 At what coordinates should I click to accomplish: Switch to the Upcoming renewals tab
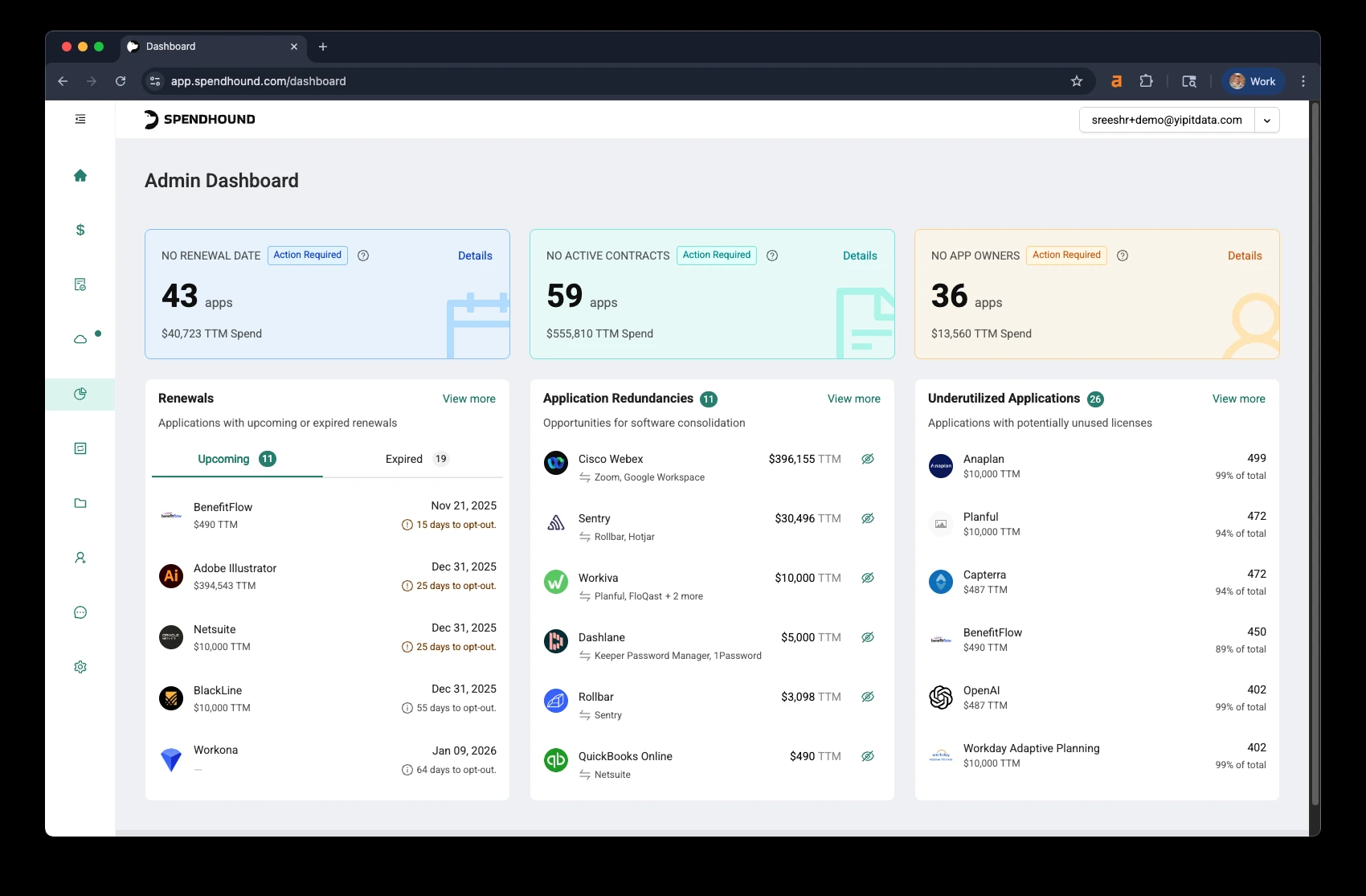(x=237, y=459)
